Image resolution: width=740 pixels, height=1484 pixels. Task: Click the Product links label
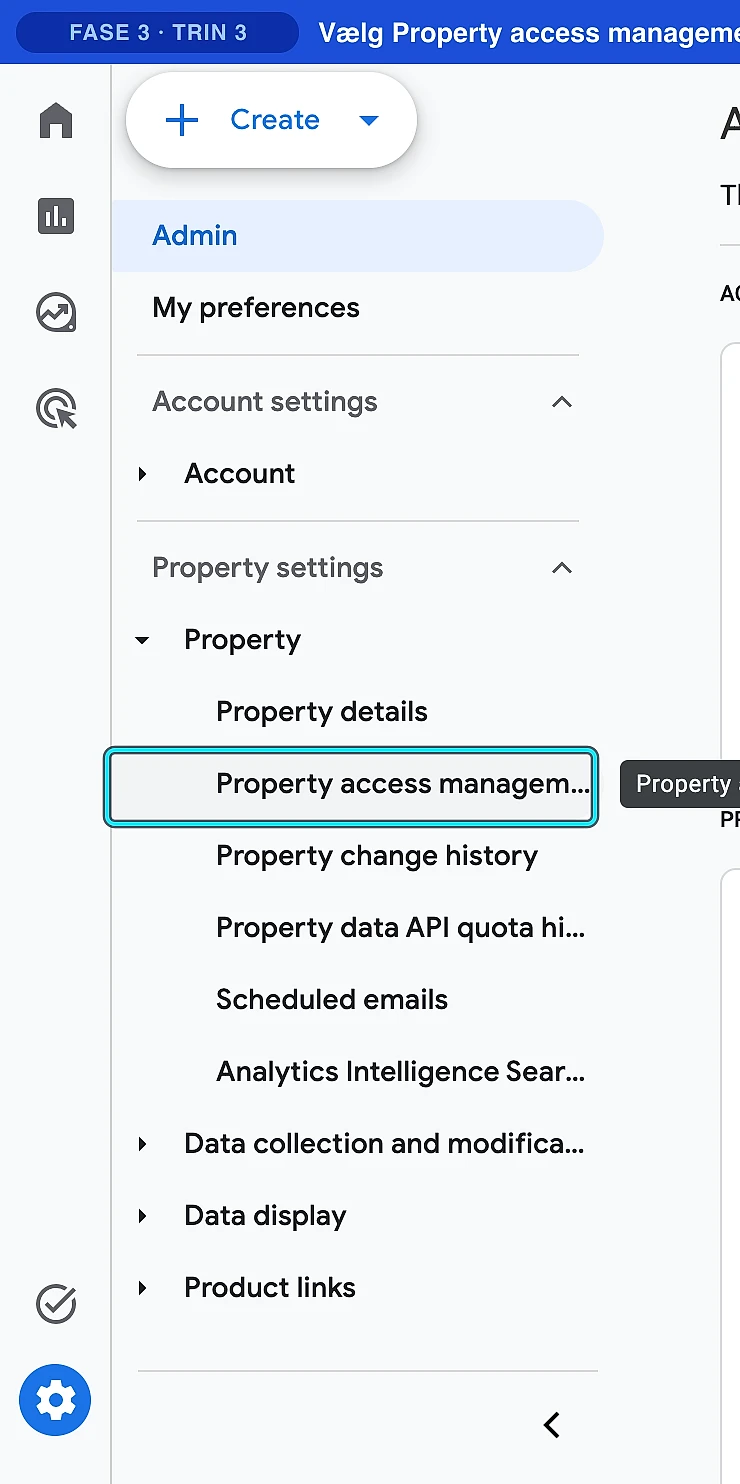[270, 1288]
